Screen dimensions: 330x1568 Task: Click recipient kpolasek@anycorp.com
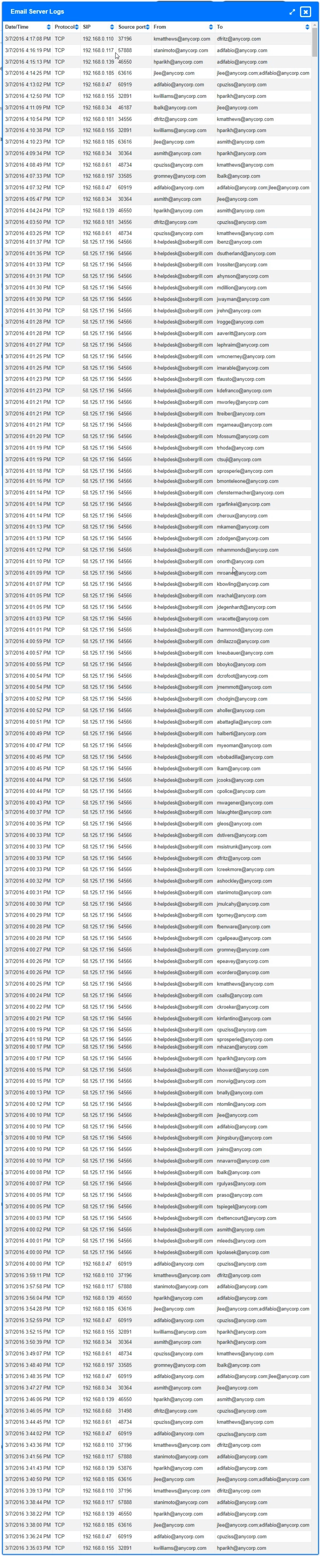pos(243,1253)
